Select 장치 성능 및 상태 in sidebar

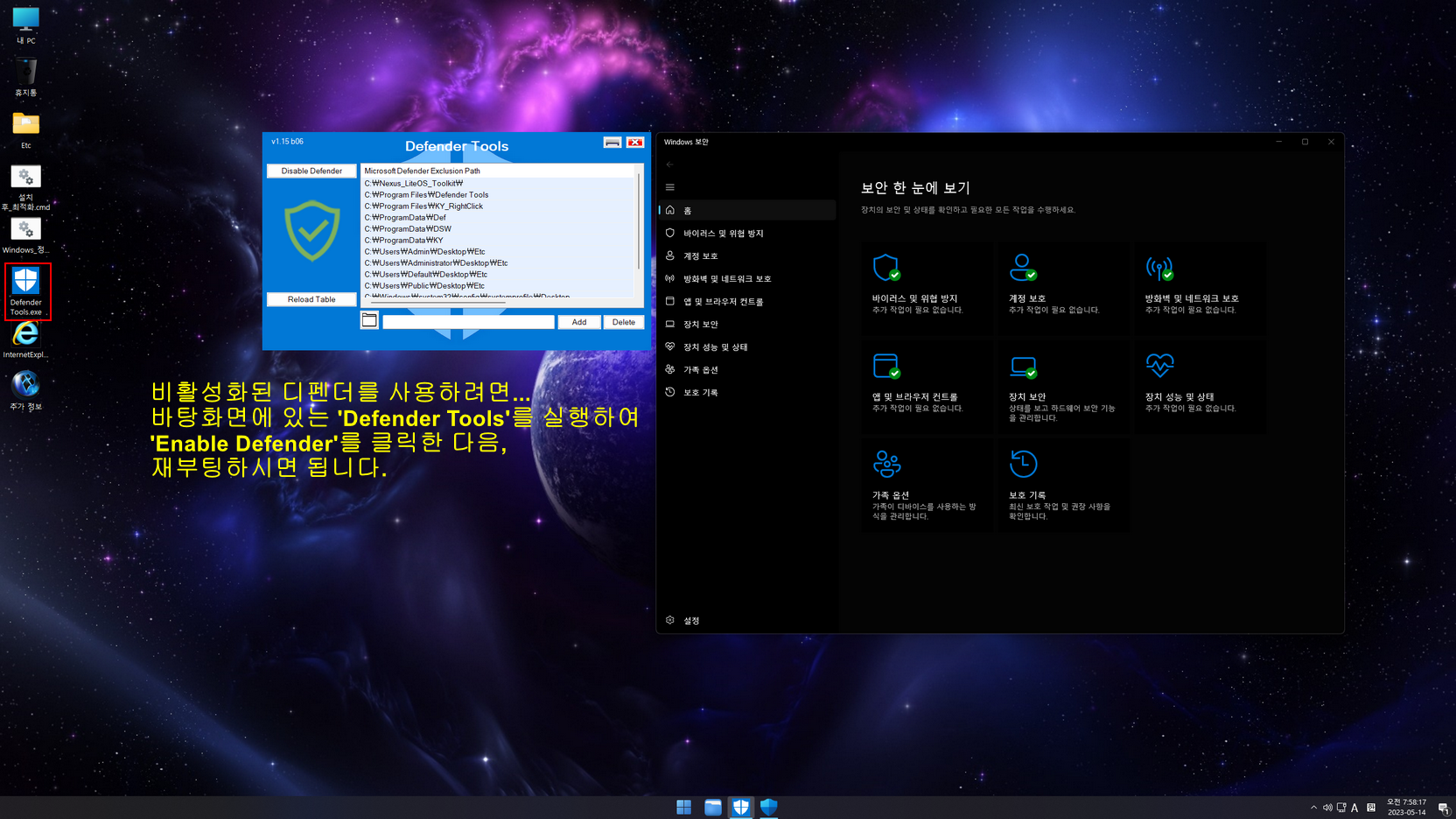pyautogui.click(x=747, y=347)
